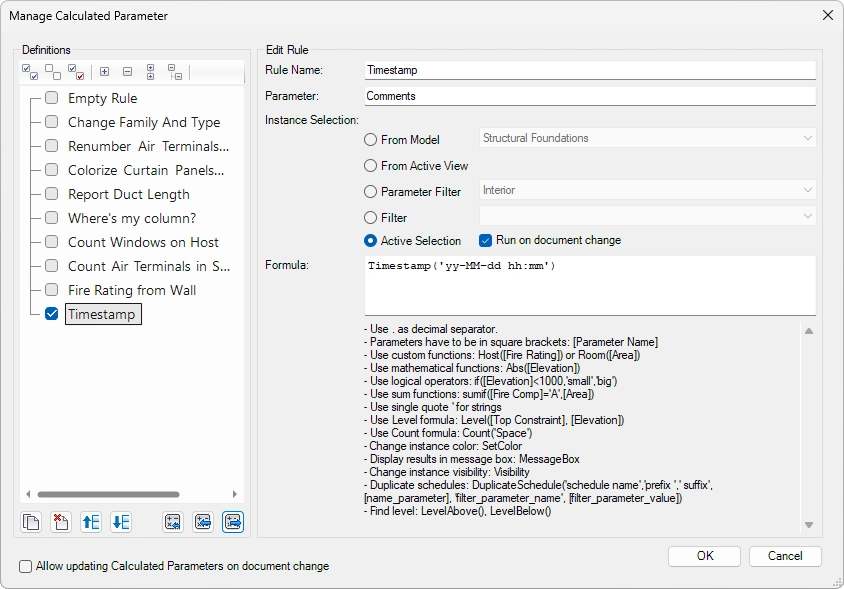The width and height of the screenshot is (844, 589).
Task: Uncheck all rule definitions
Action: [51, 72]
